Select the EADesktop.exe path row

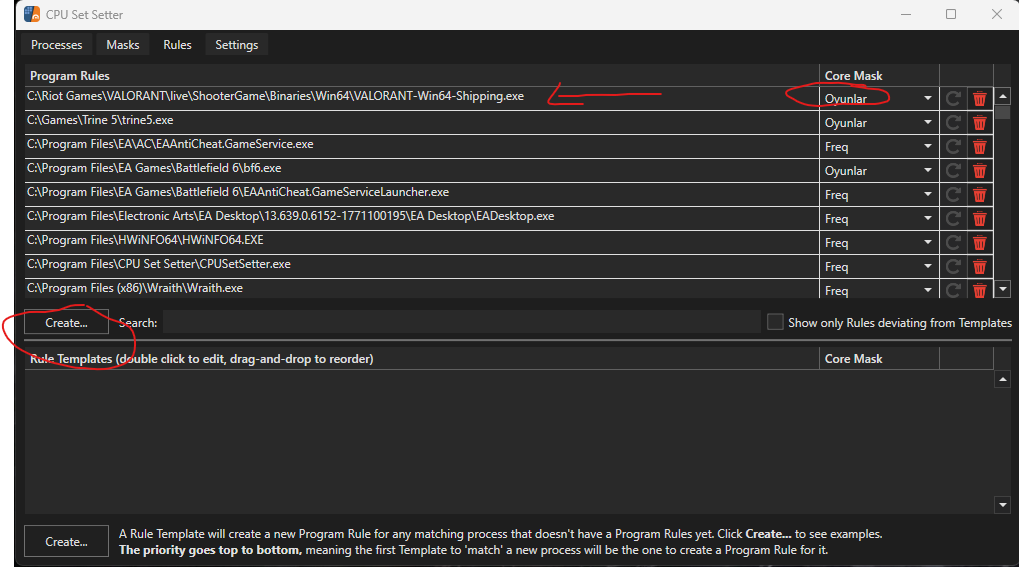pyautogui.click(x=422, y=218)
